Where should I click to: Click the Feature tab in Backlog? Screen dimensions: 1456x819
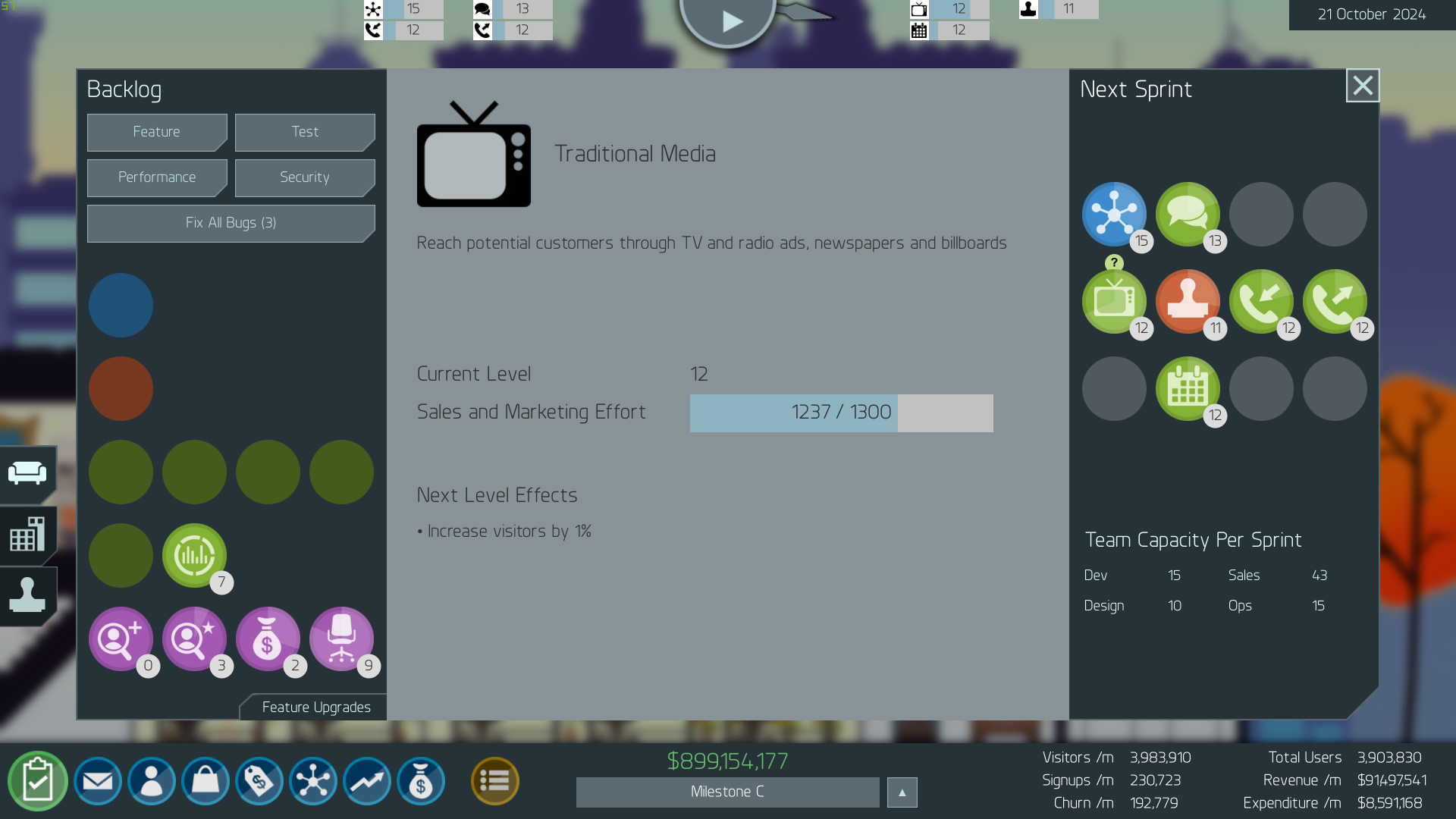tap(157, 131)
